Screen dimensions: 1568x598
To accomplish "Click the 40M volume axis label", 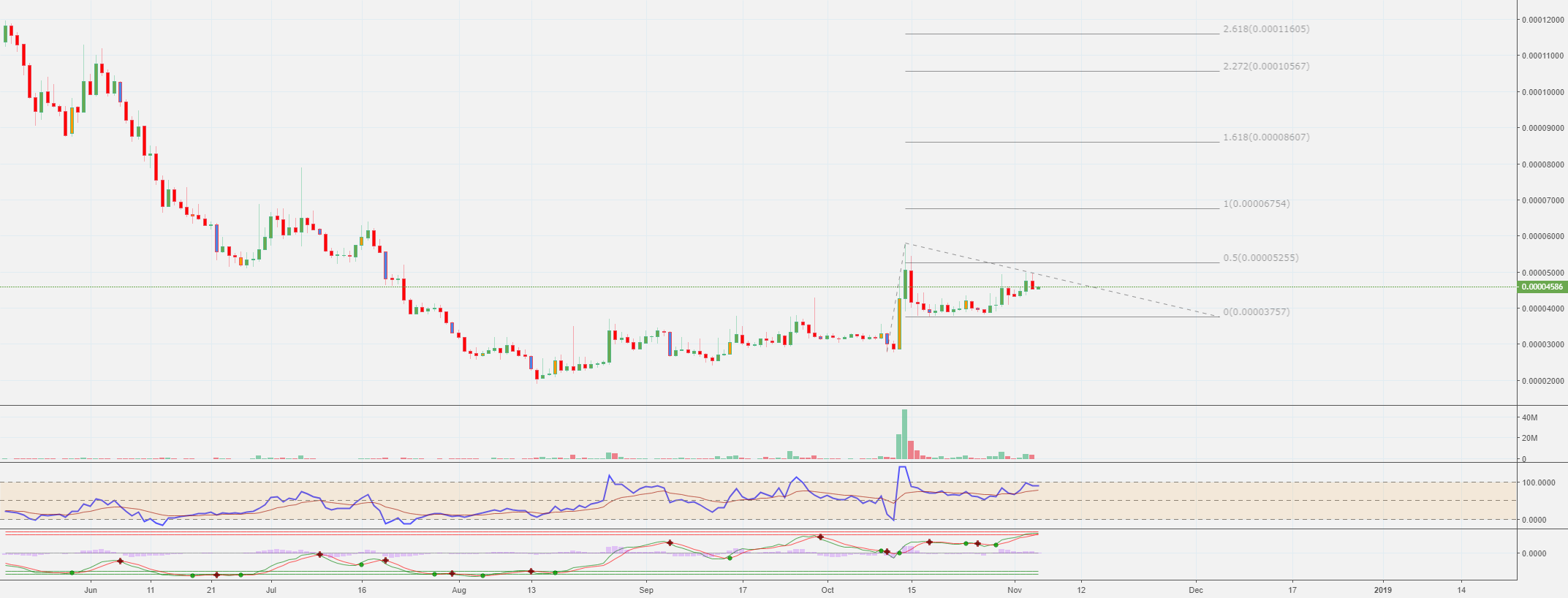I will pyautogui.click(x=1529, y=417).
